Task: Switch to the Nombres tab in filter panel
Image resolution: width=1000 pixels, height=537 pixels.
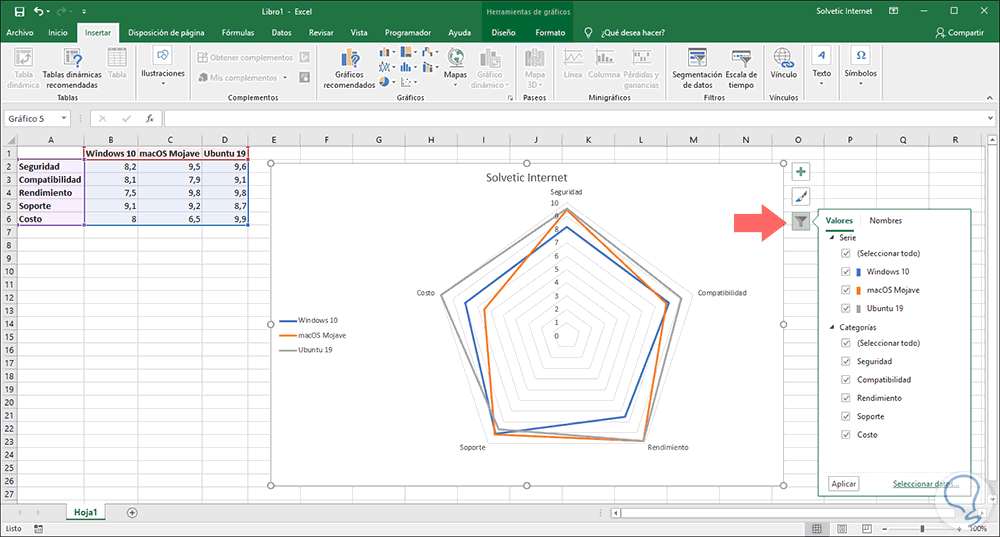Action: [885, 221]
